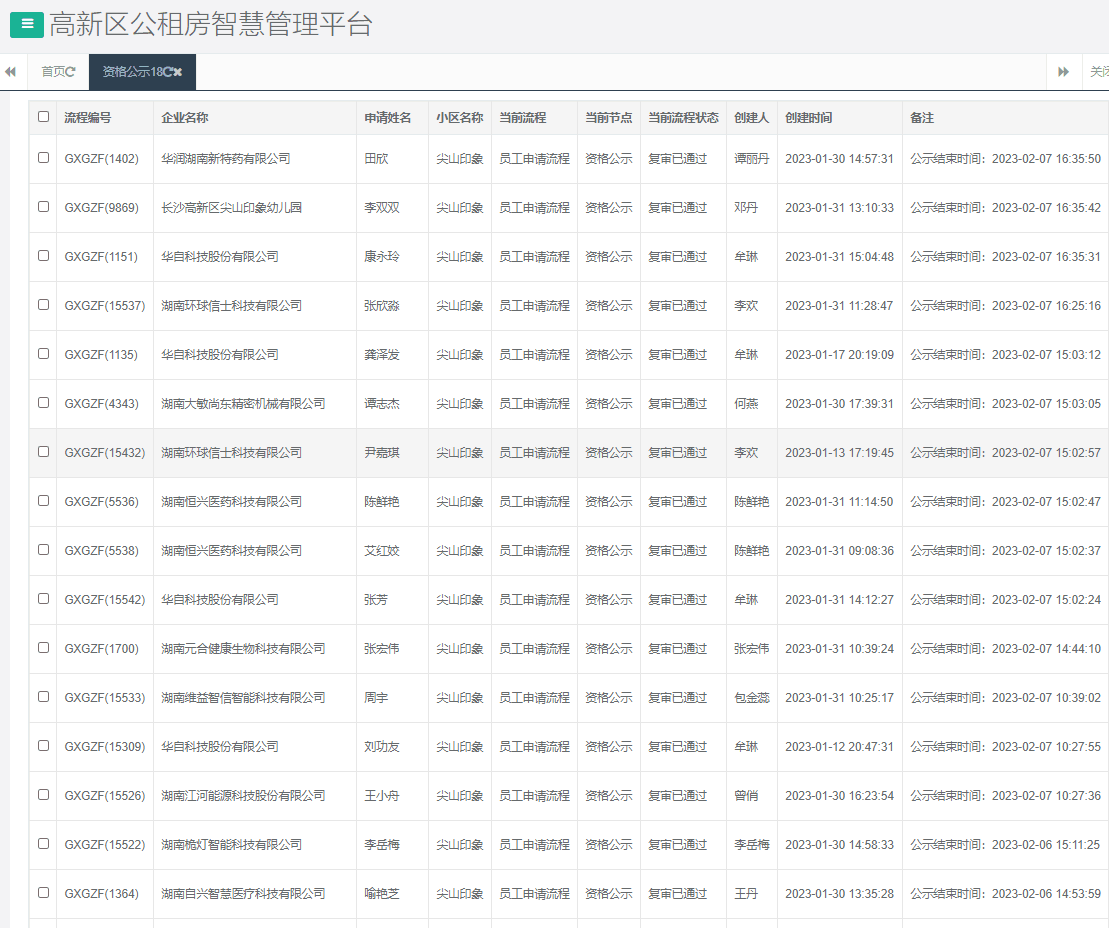The width and height of the screenshot is (1109, 928).
Task: Toggle the select-all checkbox in table header
Action: point(43,117)
